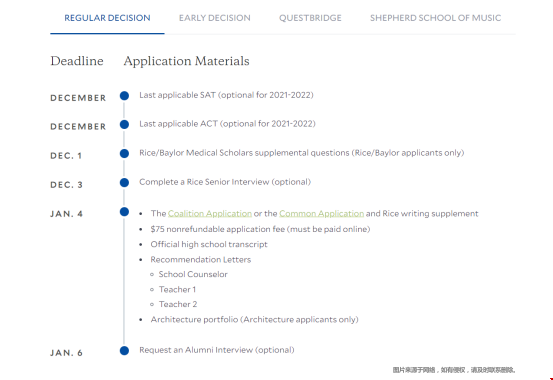
Task: Open the Coalition Application link
Action: [x=210, y=213]
